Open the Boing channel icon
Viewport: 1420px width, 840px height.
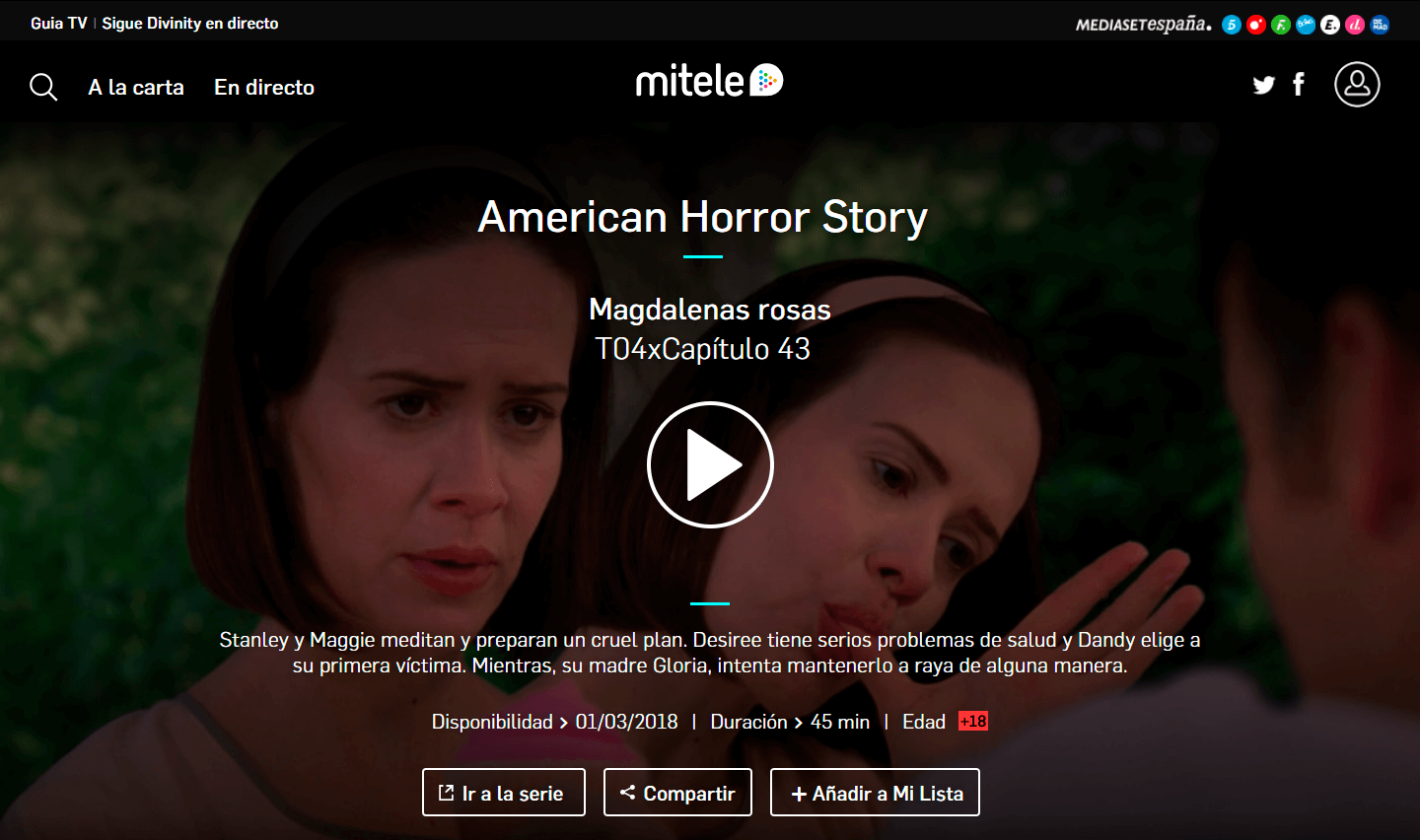[1306, 25]
